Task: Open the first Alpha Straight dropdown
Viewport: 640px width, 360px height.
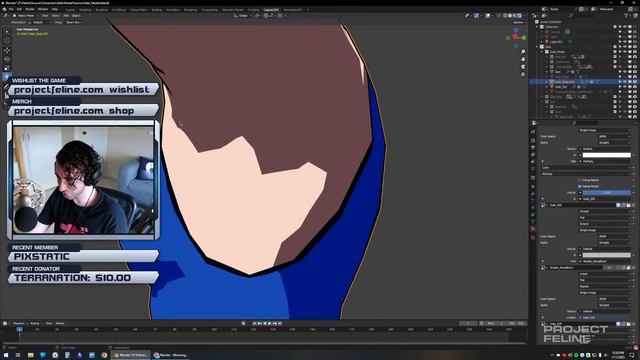Action: [x=614, y=142]
